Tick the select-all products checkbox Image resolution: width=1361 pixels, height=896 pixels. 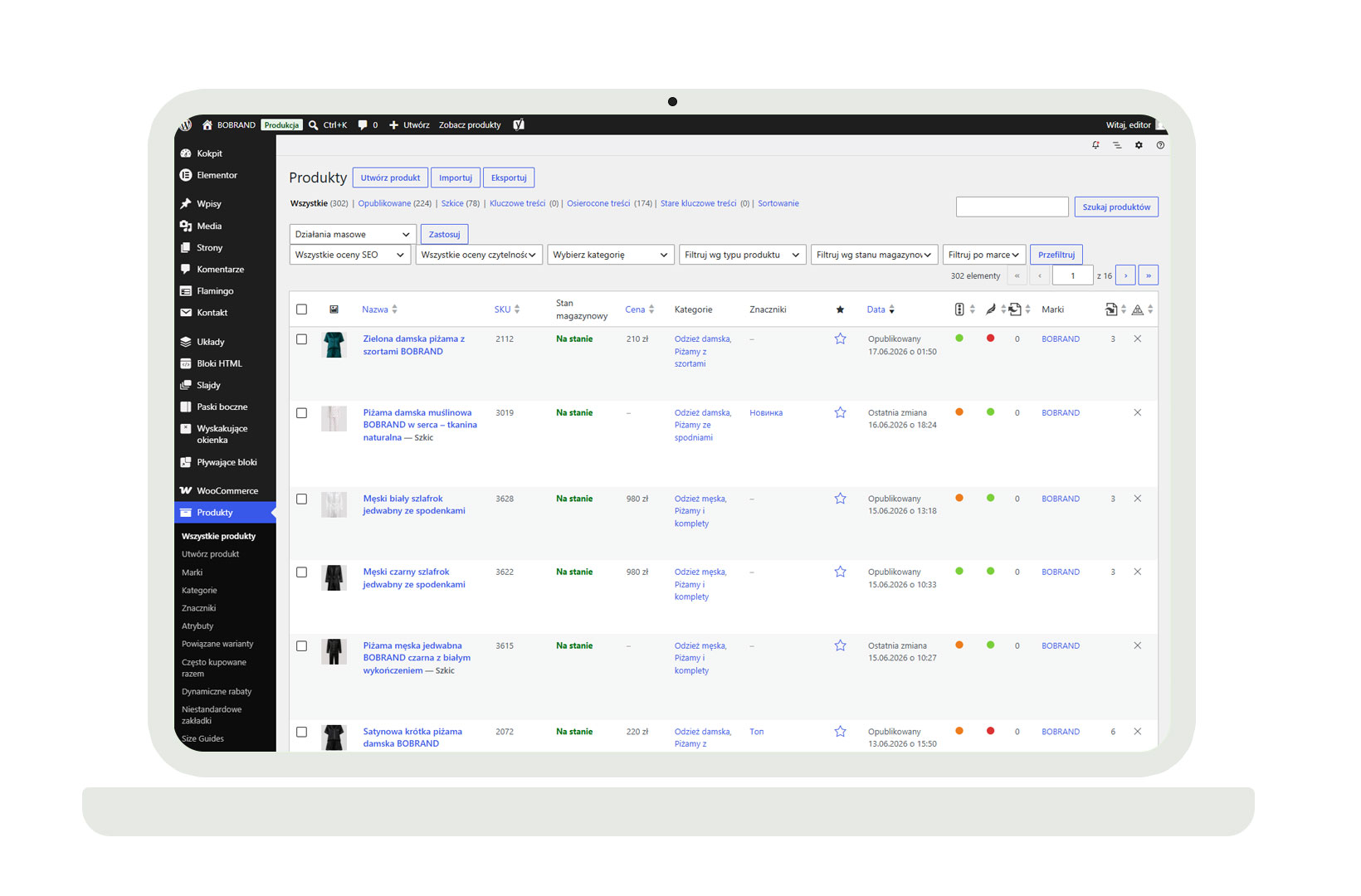(301, 309)
